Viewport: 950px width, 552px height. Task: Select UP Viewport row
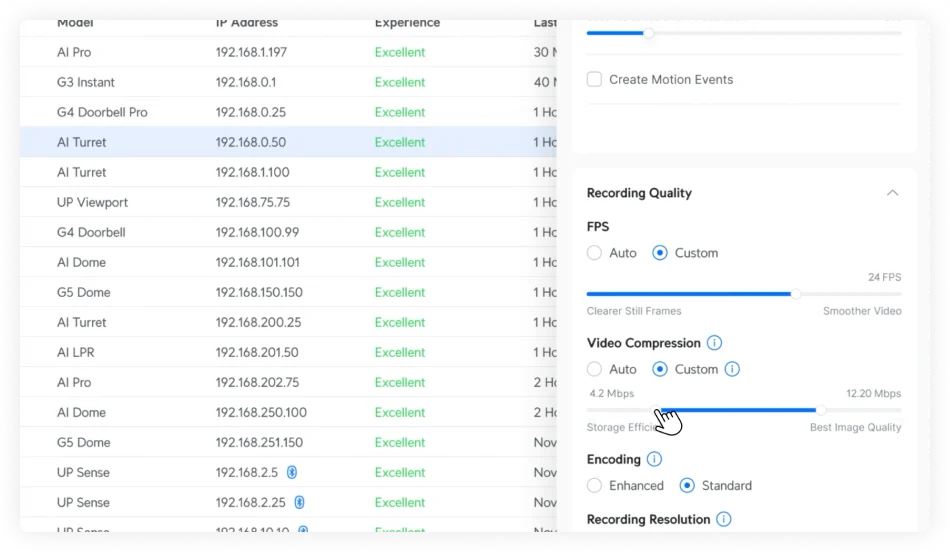pyautogui.click(x=288, y=202)
